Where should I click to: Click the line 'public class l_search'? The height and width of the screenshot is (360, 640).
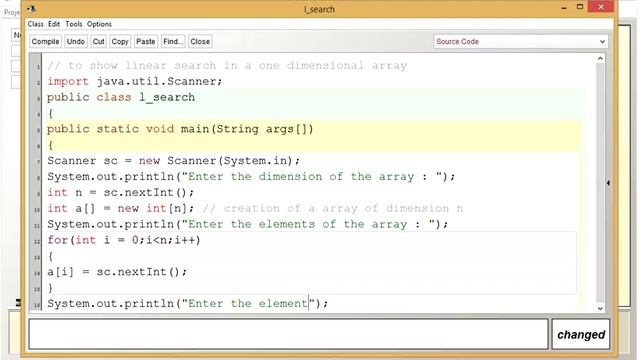121,97
